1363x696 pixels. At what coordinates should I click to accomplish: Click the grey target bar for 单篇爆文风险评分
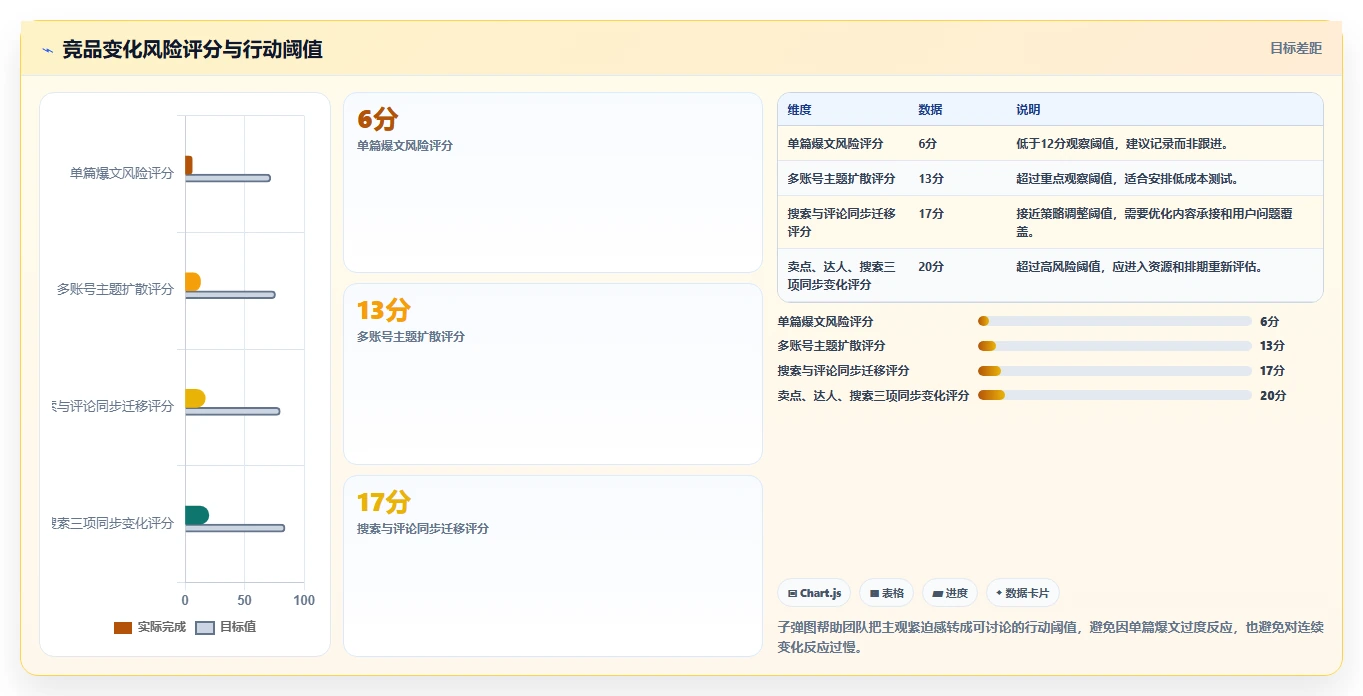tap(228, 178)
